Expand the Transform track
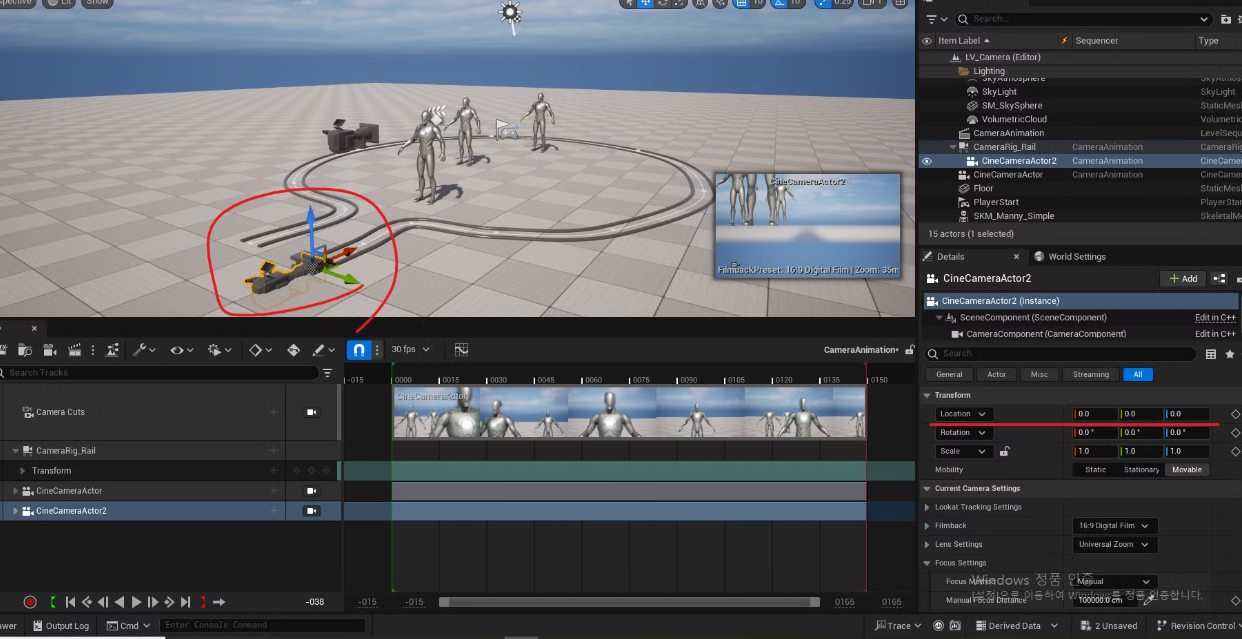This screenshot has height=639, width=1242. pos(23,471)
